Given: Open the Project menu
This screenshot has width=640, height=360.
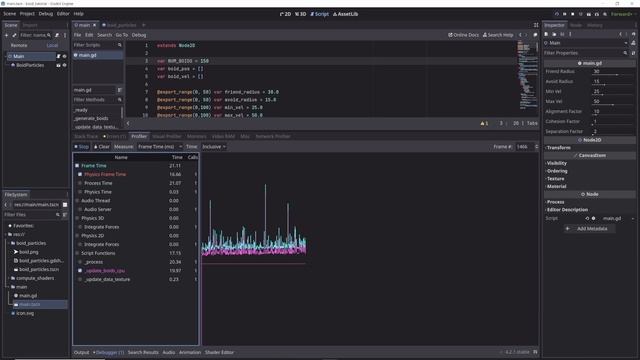Looking at the screenshot, I should (27, 13).
